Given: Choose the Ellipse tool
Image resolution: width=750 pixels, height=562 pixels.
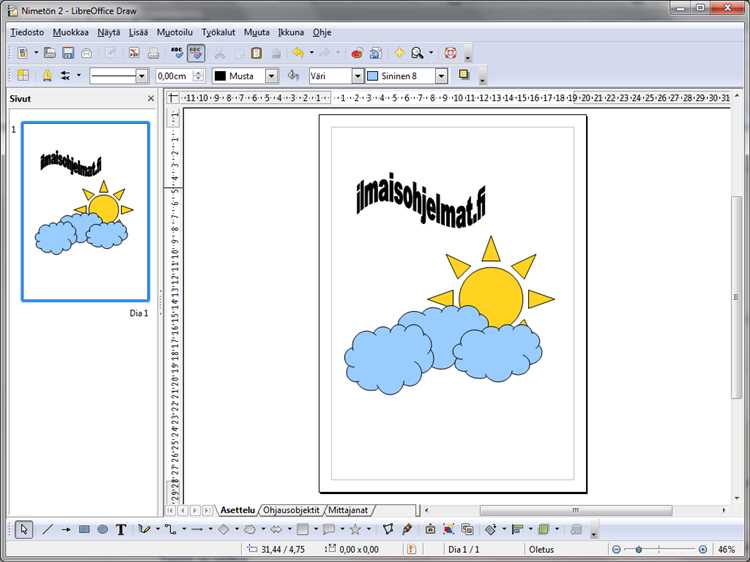Looking at the screenshot, I should coord(102,529).
